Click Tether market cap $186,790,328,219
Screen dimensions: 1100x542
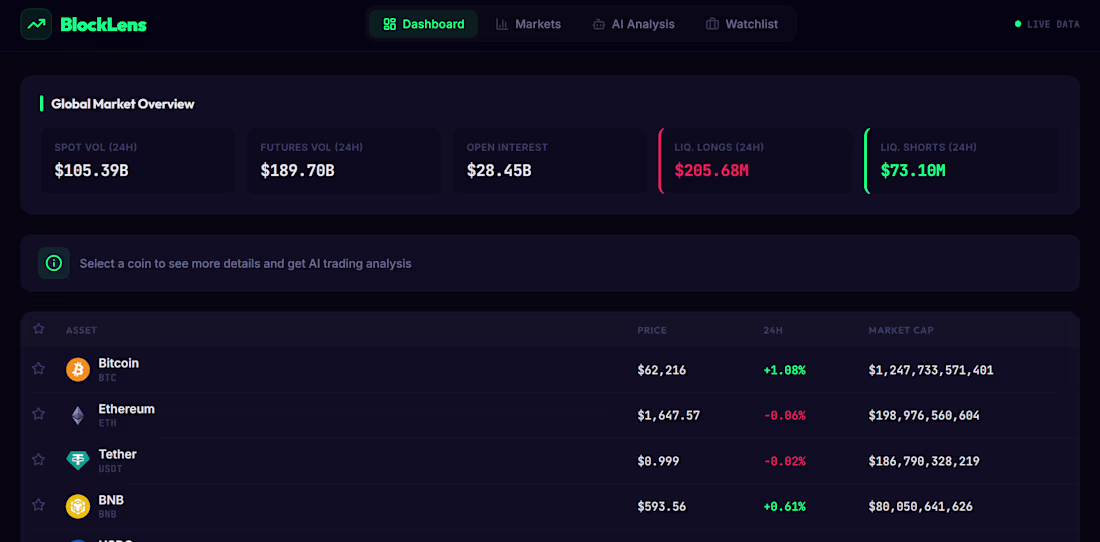[x=924, y=461]
